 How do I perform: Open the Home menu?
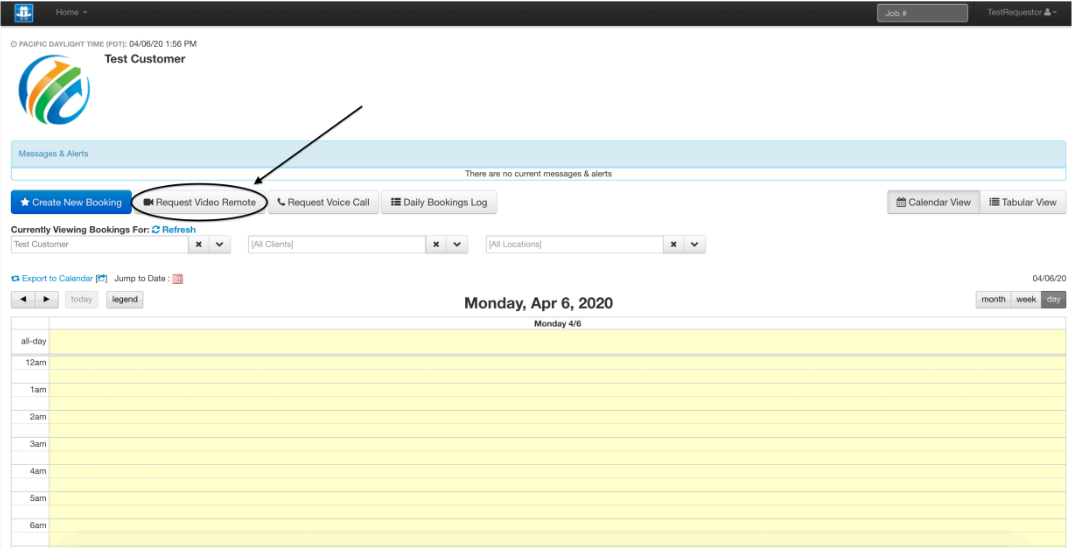click(x=71, y=12)
